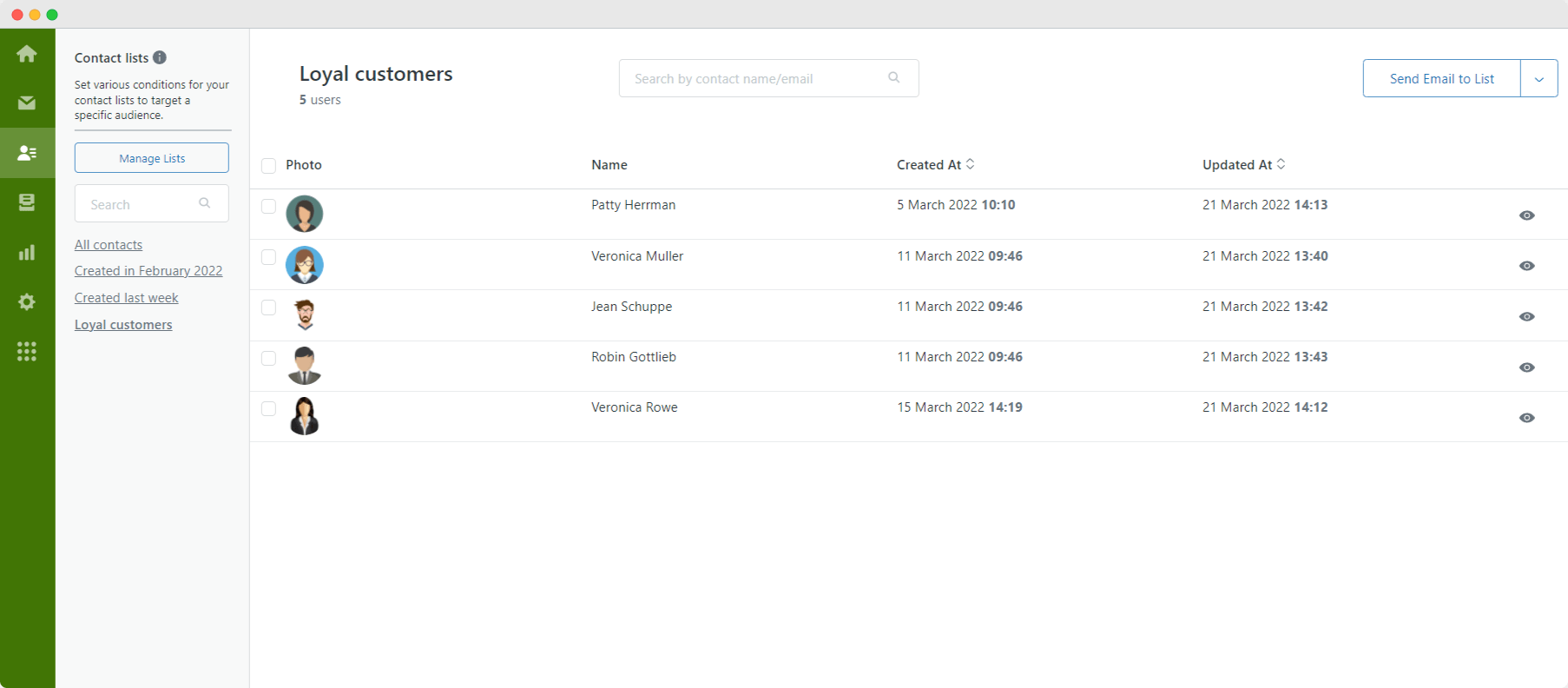Select Veronica Muller's row checkbox

(269, 257)
